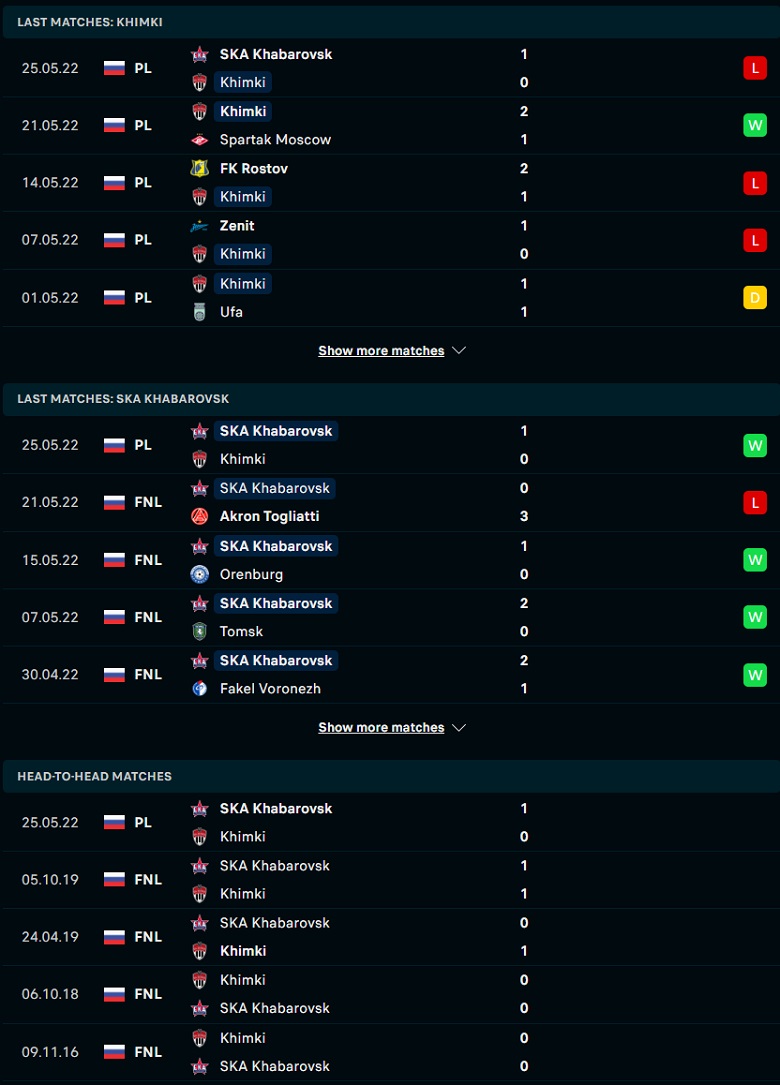Image resolution: width=780 pixels, height=1085 pixels.
Task: Click the Tomsk team crest
Action: click(199, 631)
